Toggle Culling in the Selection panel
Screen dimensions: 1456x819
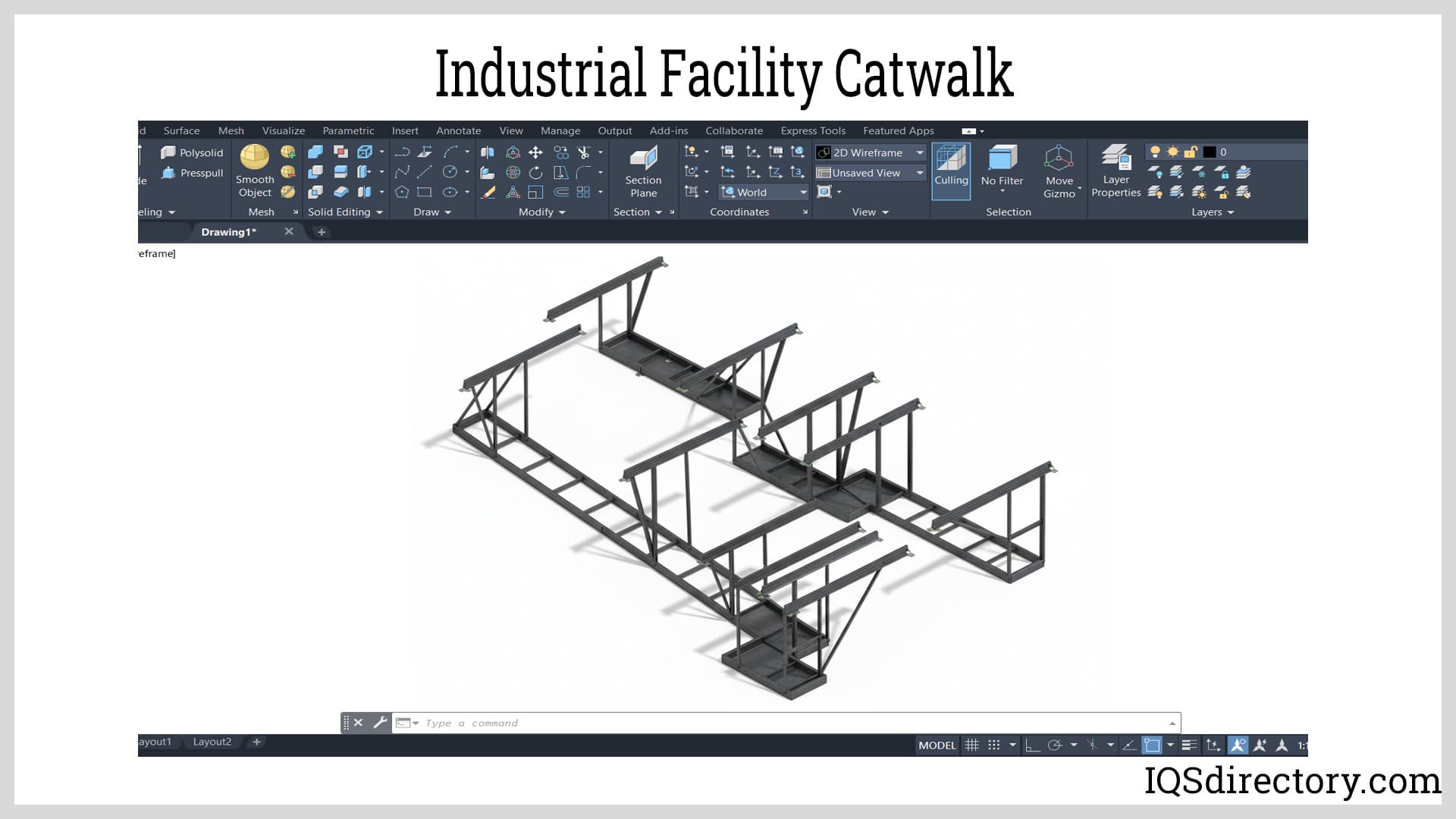pyautogui.click(x=951, y=170)
